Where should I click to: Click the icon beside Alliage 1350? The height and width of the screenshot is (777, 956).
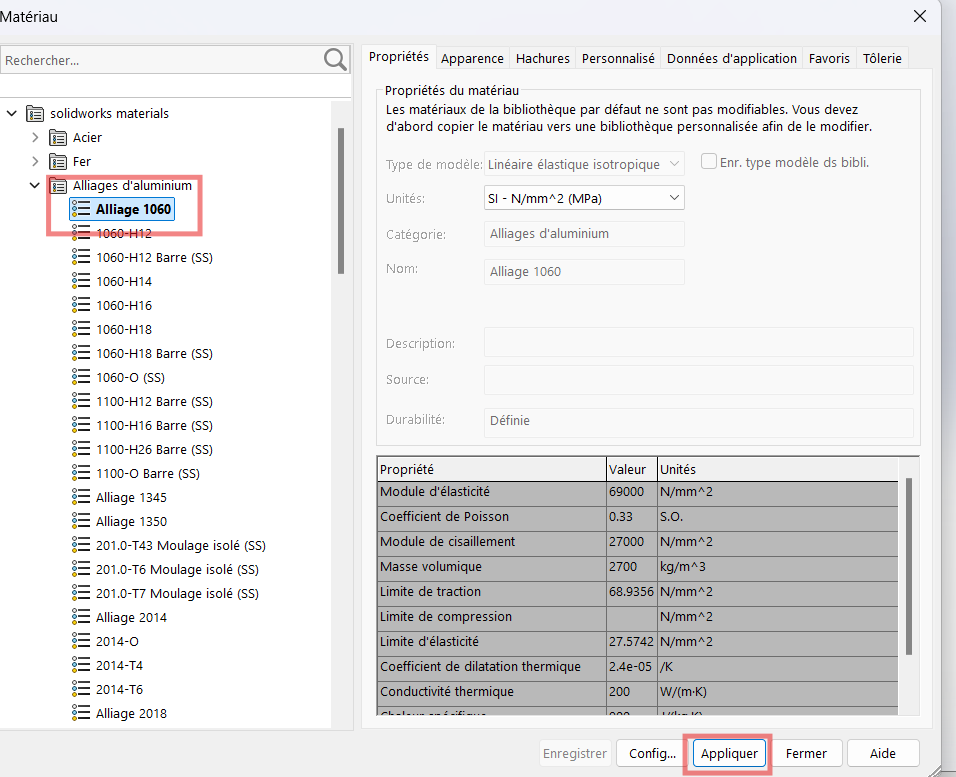tap(80, 521)
